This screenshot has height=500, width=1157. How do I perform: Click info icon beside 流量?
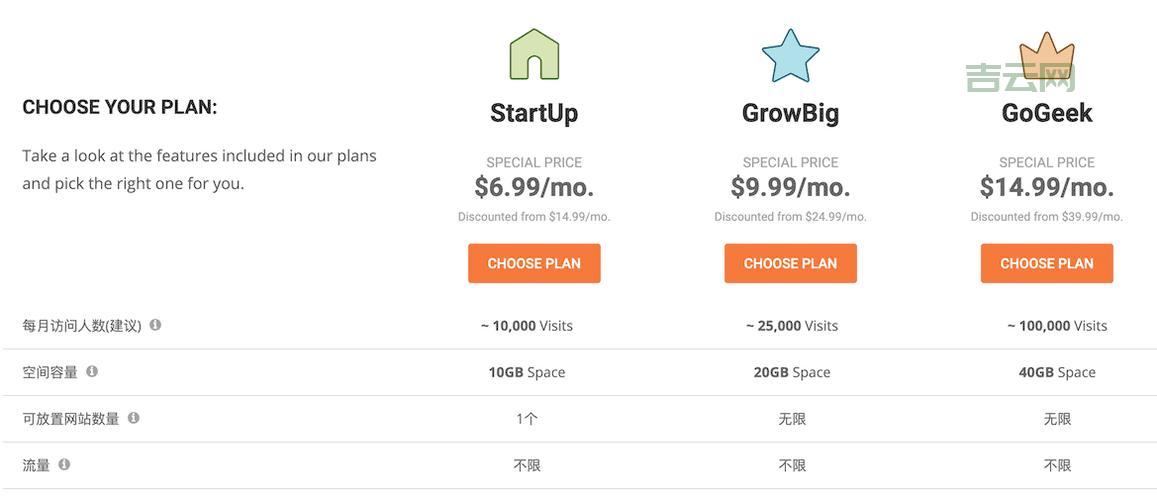[64, 464]
